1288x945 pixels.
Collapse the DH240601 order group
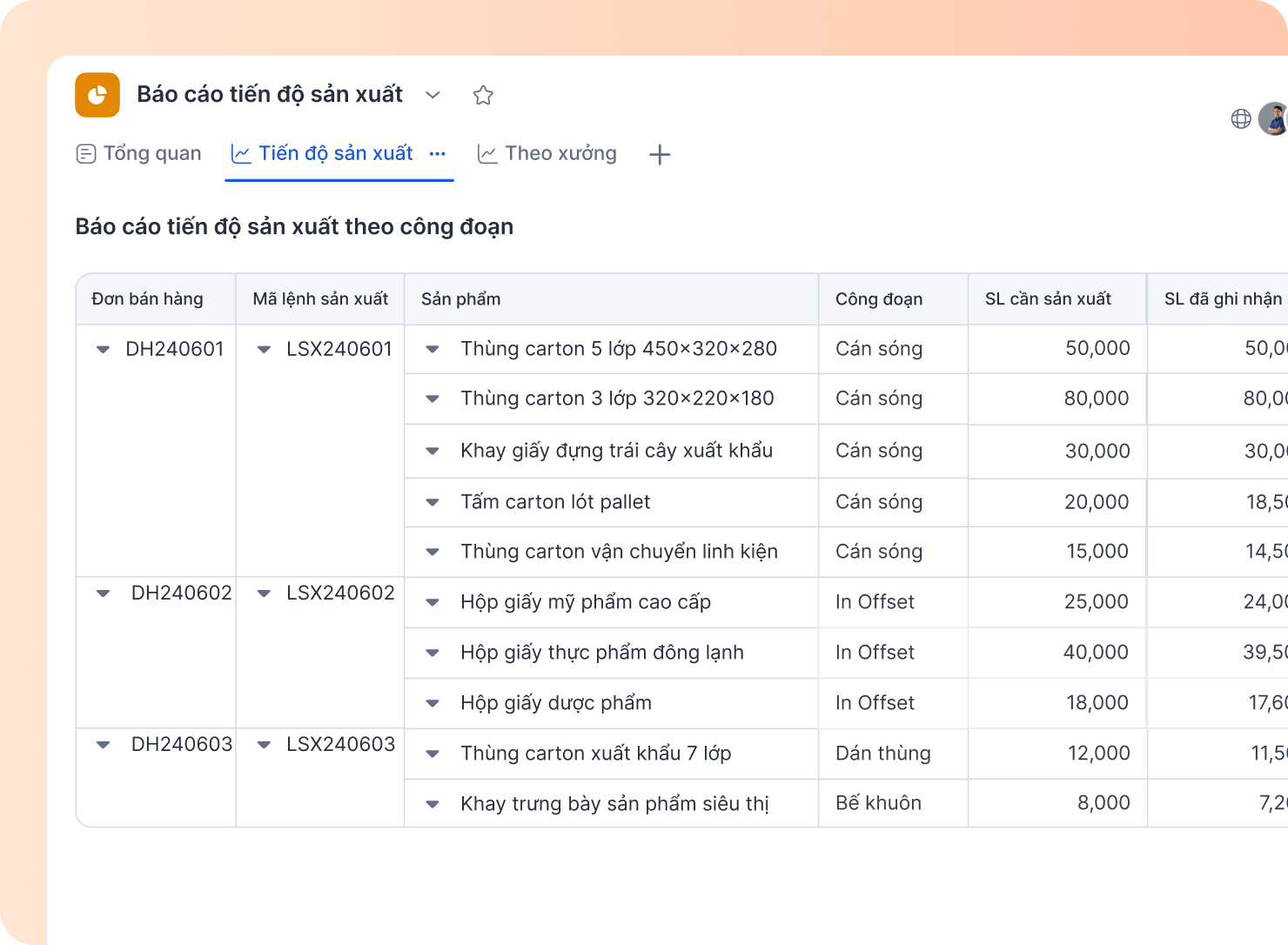click(x=103, y=350)
